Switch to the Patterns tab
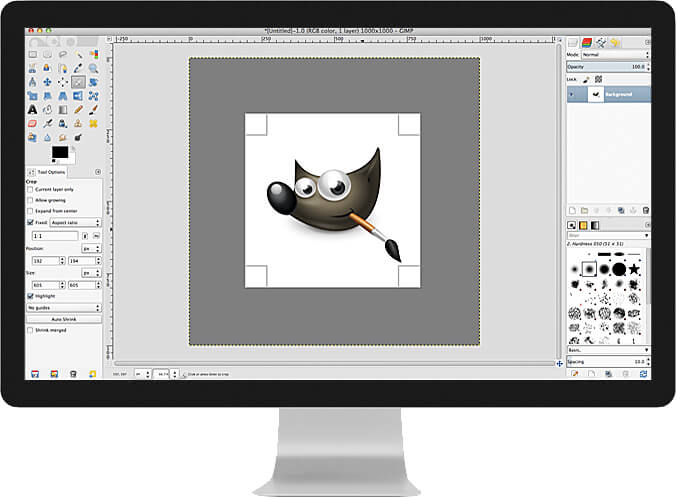 (583, 225)
